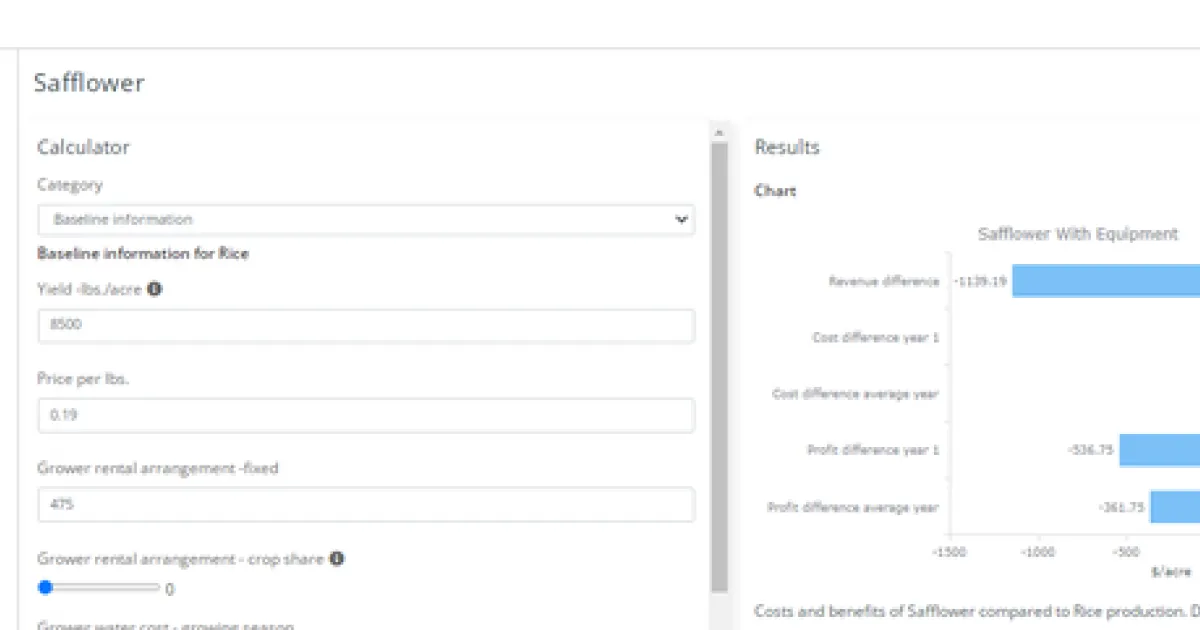Click the fixed rental arrangement field with 475
1200x630 pixels.
point(366,504)
